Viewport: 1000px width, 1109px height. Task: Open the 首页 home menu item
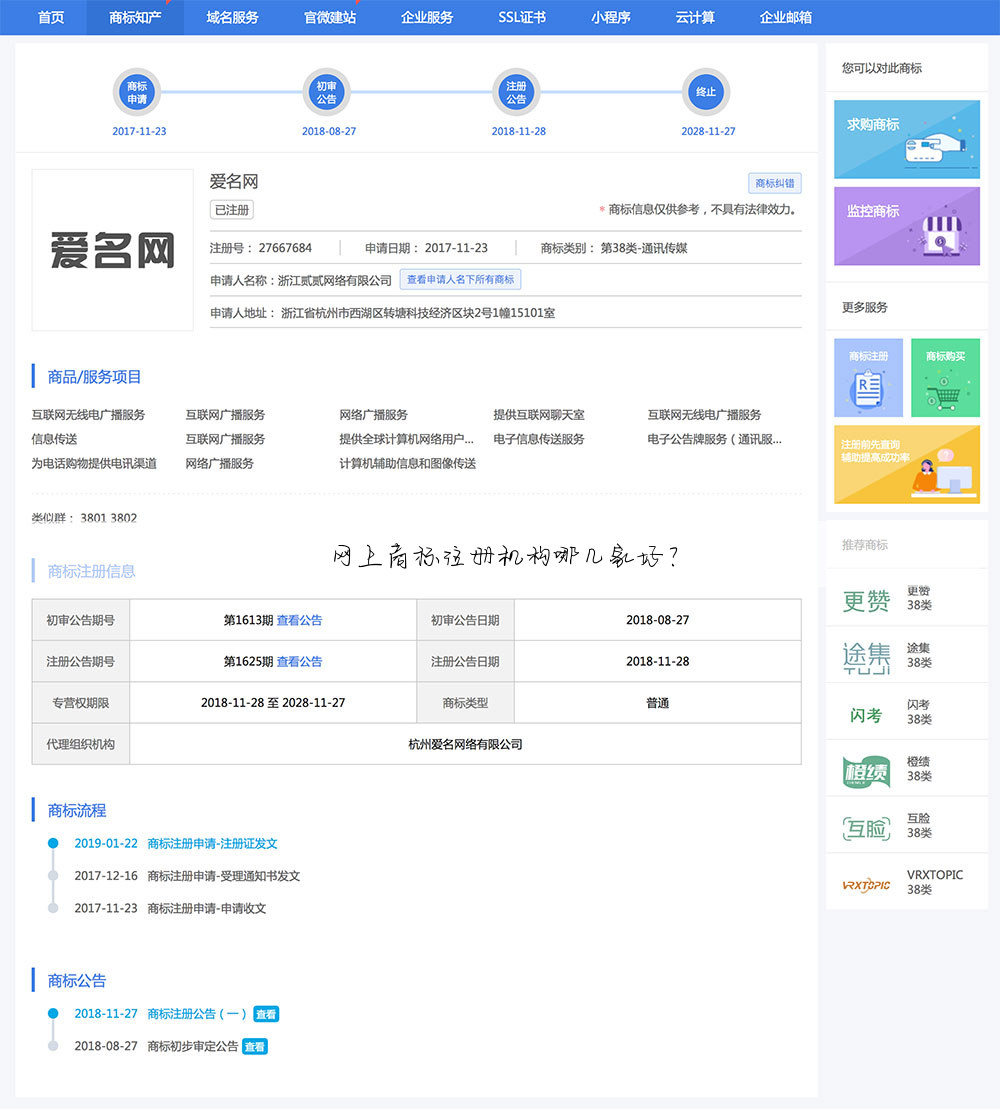click(50, 17)
